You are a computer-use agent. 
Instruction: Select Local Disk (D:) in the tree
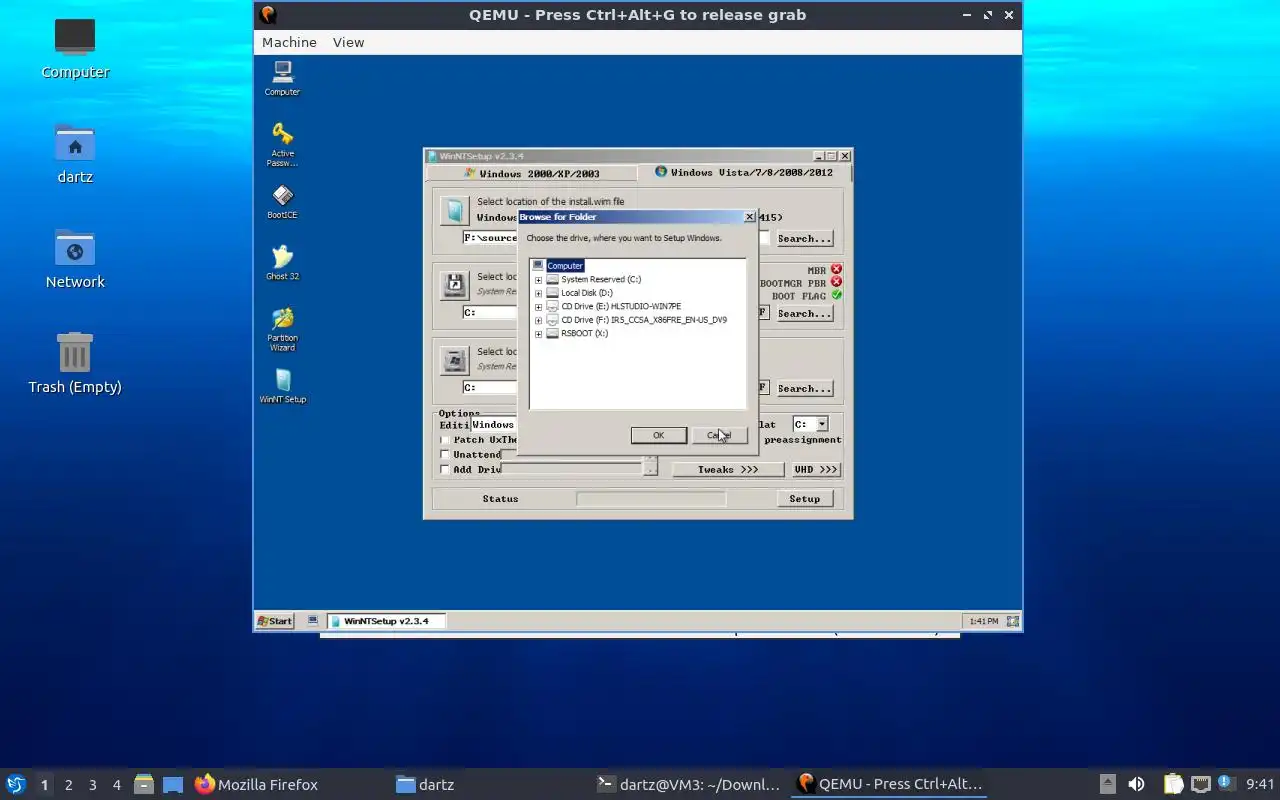click(586, 293)
